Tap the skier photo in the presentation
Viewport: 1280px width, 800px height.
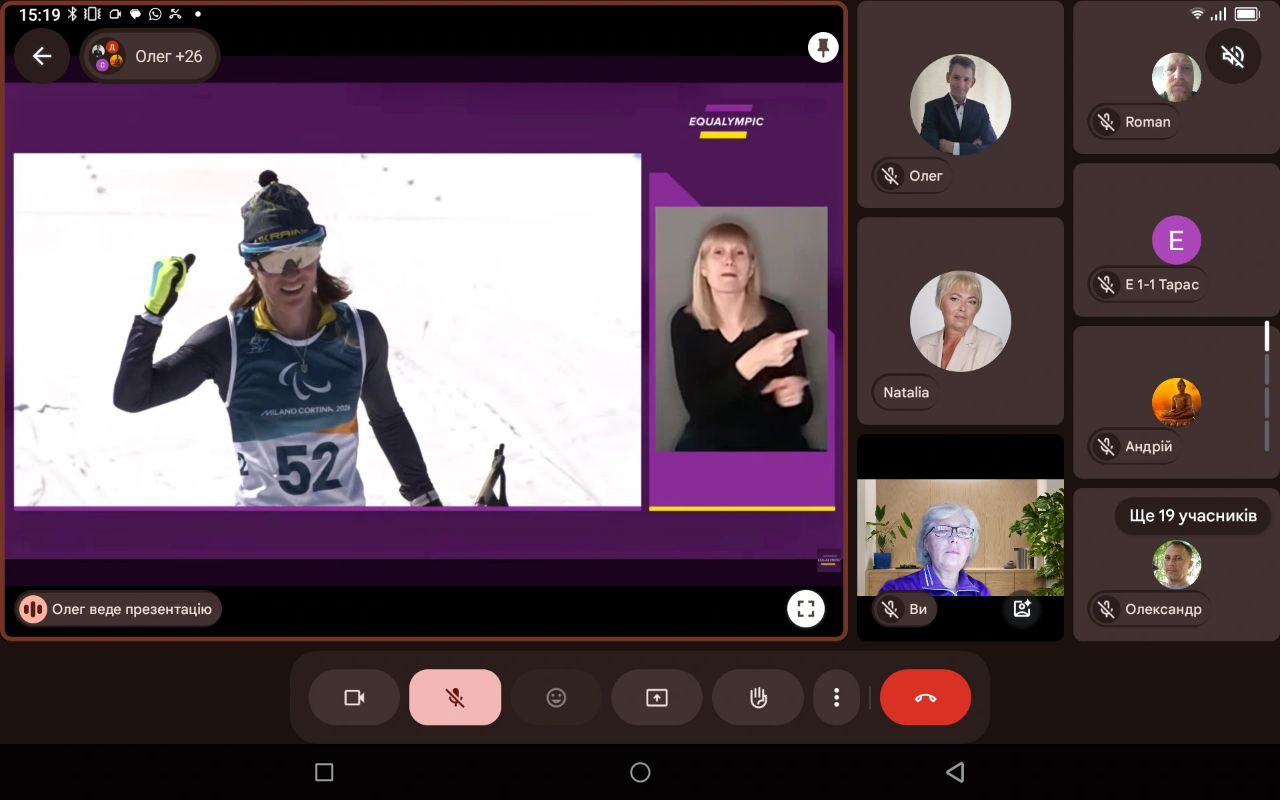pos(327,330)
